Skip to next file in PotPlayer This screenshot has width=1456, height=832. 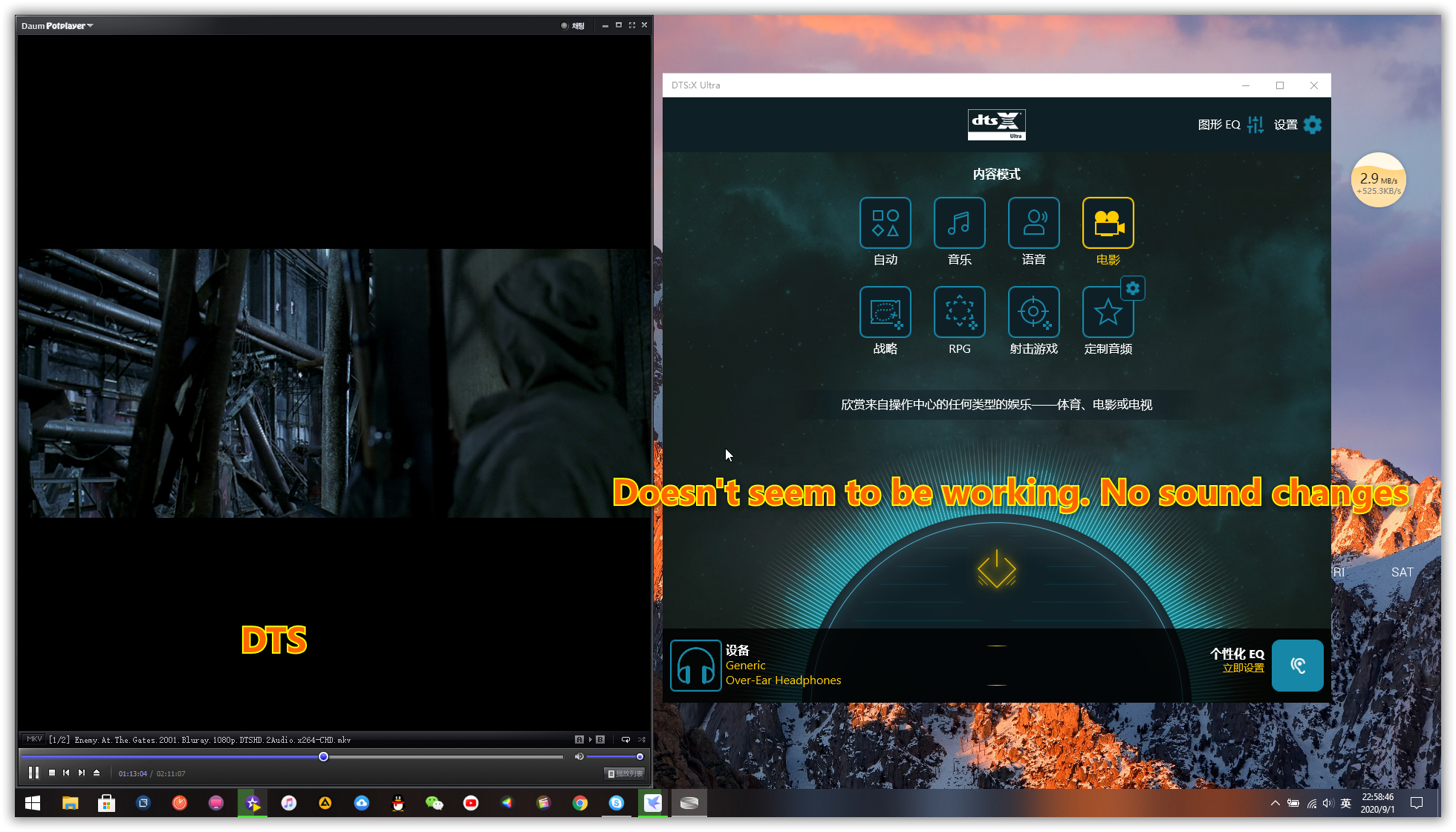click(82, 773)
